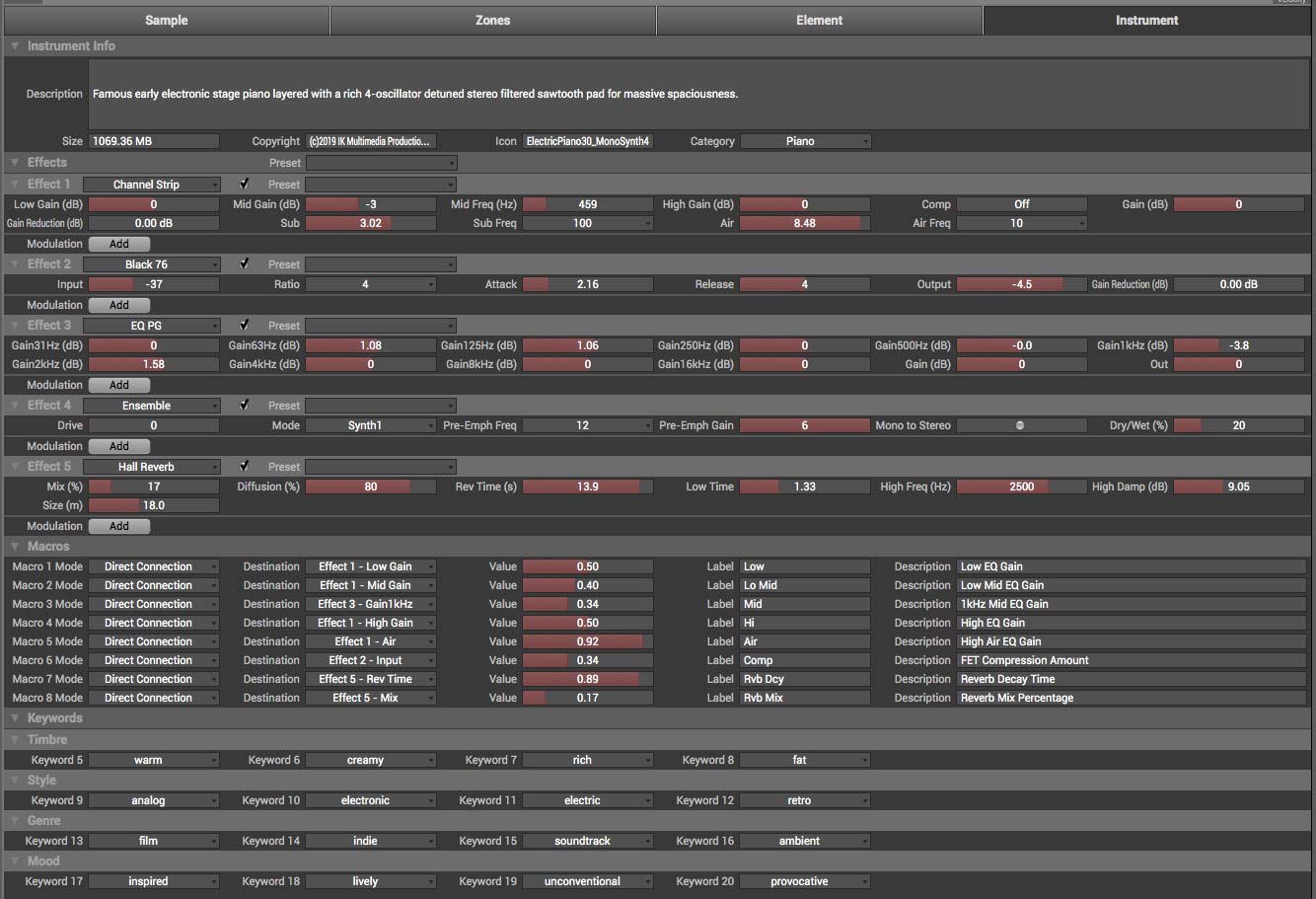Collapse the Keywords section triangle
The height and width of the screenshot is (899, 1316).
tap(15, 718)
